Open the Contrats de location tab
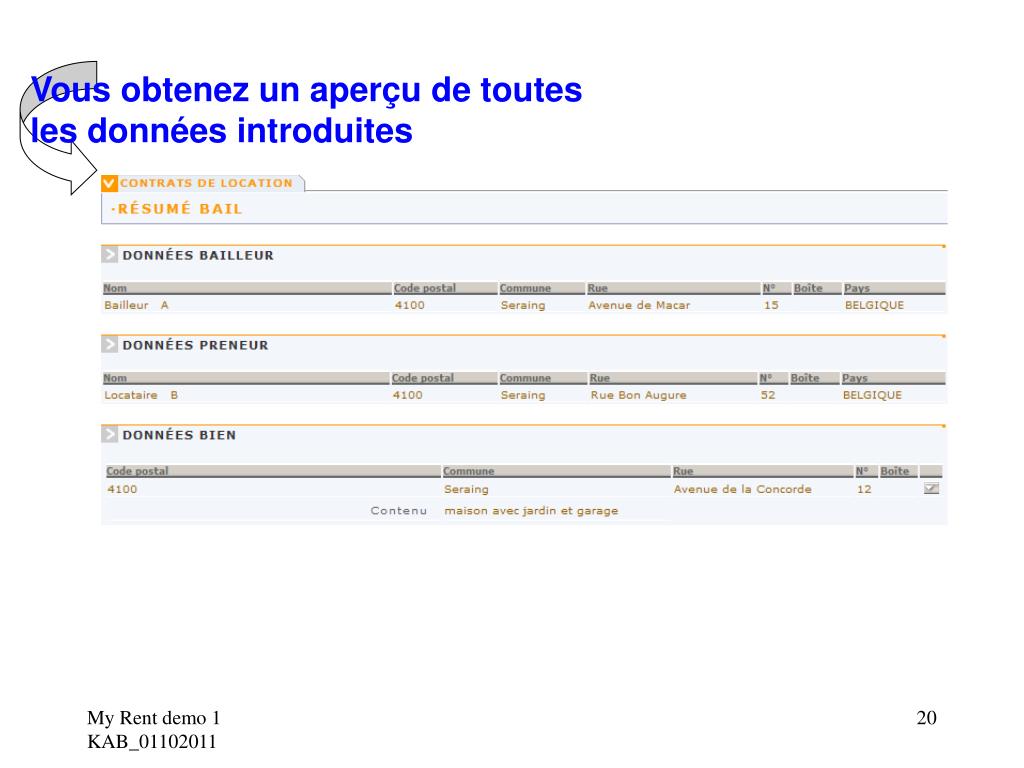1024x768 pixels. click(206, 184)
